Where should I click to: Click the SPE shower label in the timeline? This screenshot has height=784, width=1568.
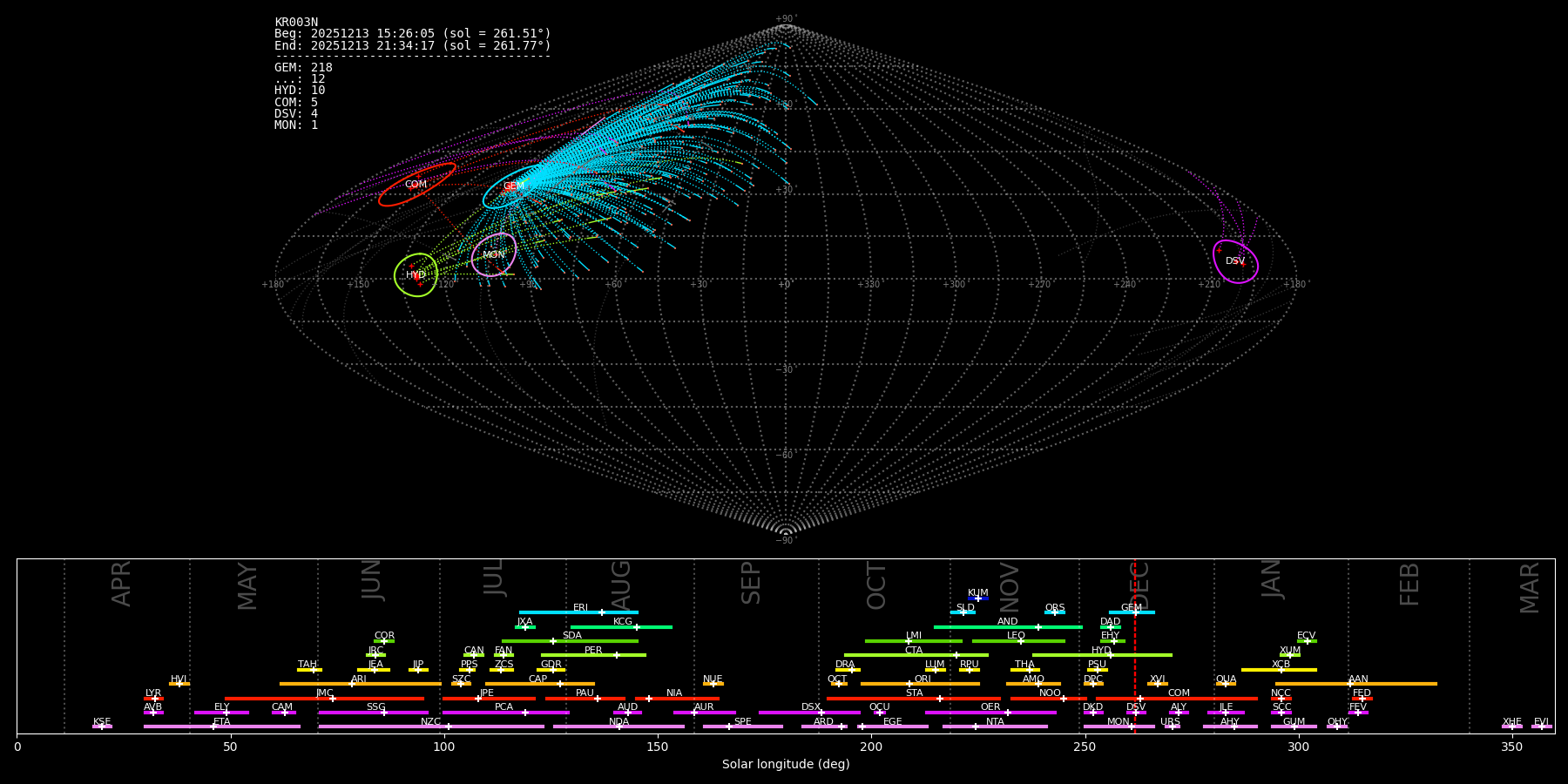point(742,721)
